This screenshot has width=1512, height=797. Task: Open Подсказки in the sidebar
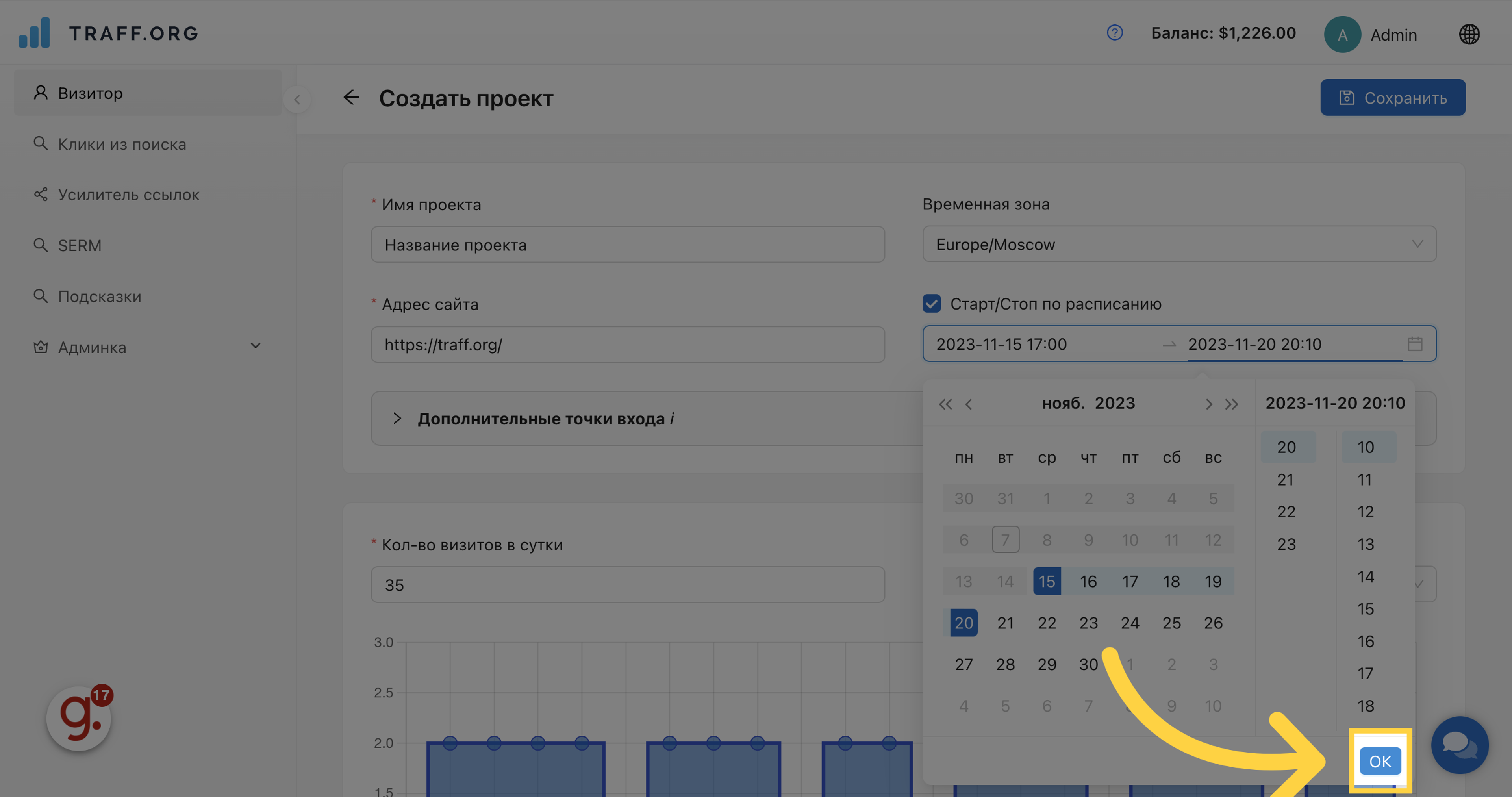click(148, 297)
